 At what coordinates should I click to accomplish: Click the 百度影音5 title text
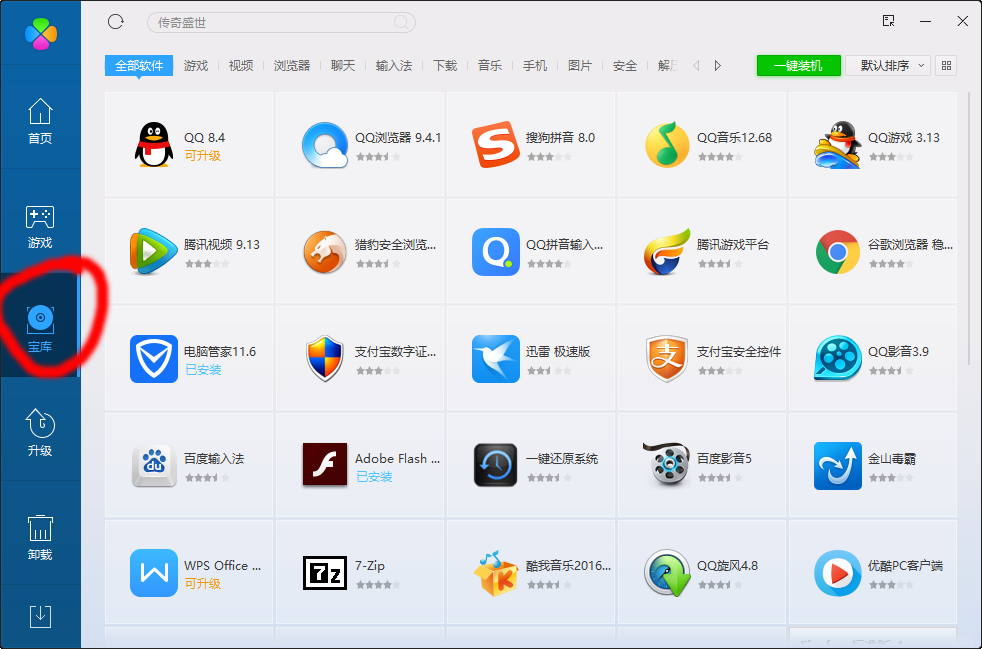[x=724, y=459]
